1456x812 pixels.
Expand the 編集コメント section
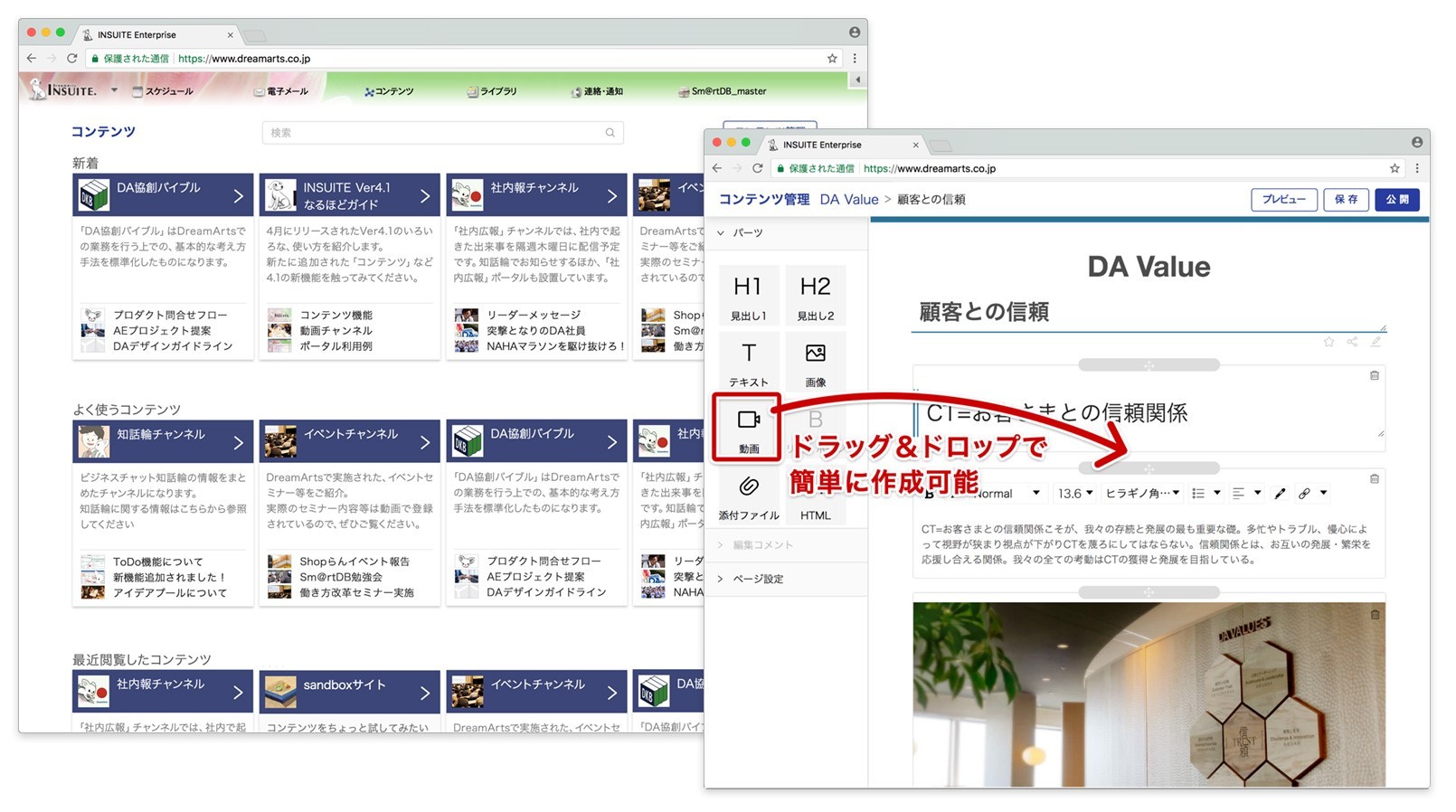tap(721, 545)
